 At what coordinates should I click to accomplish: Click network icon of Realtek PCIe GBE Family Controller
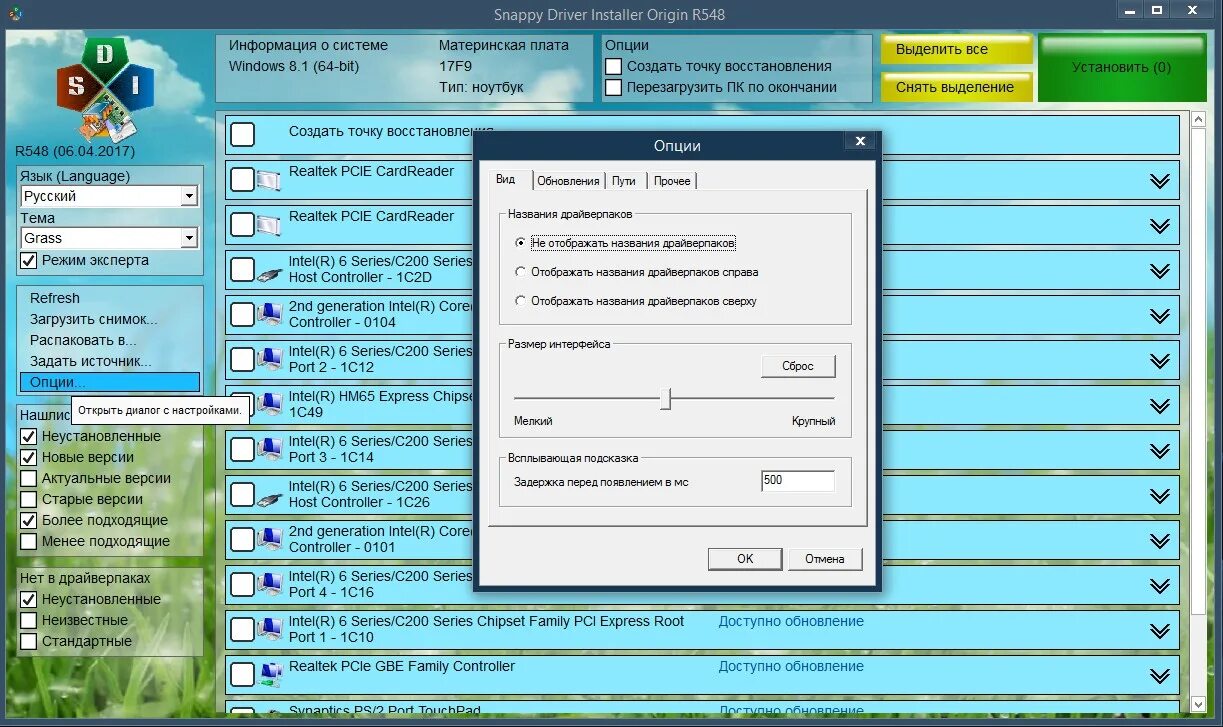tap(269, 675)
